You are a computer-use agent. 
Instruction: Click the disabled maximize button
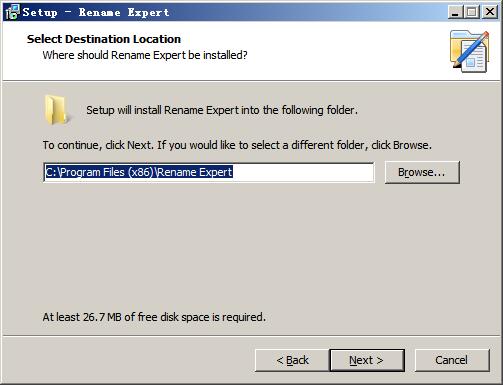472,12
